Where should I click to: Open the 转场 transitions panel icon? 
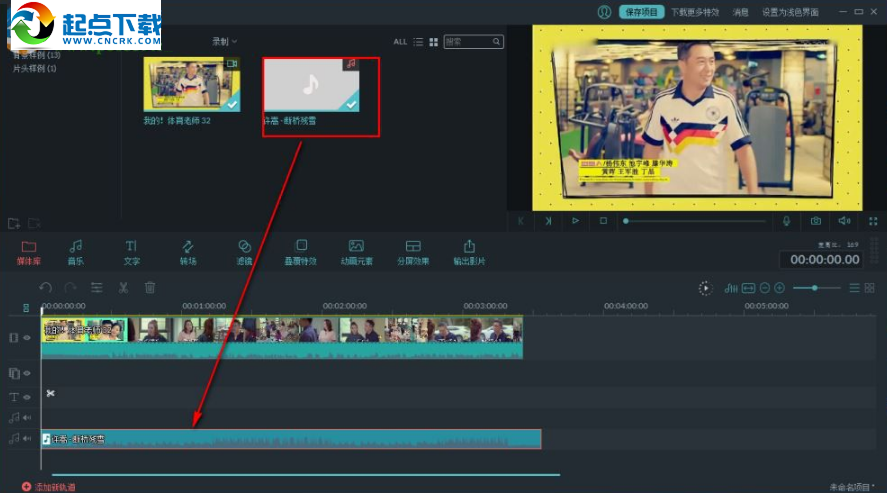point(188,251)
